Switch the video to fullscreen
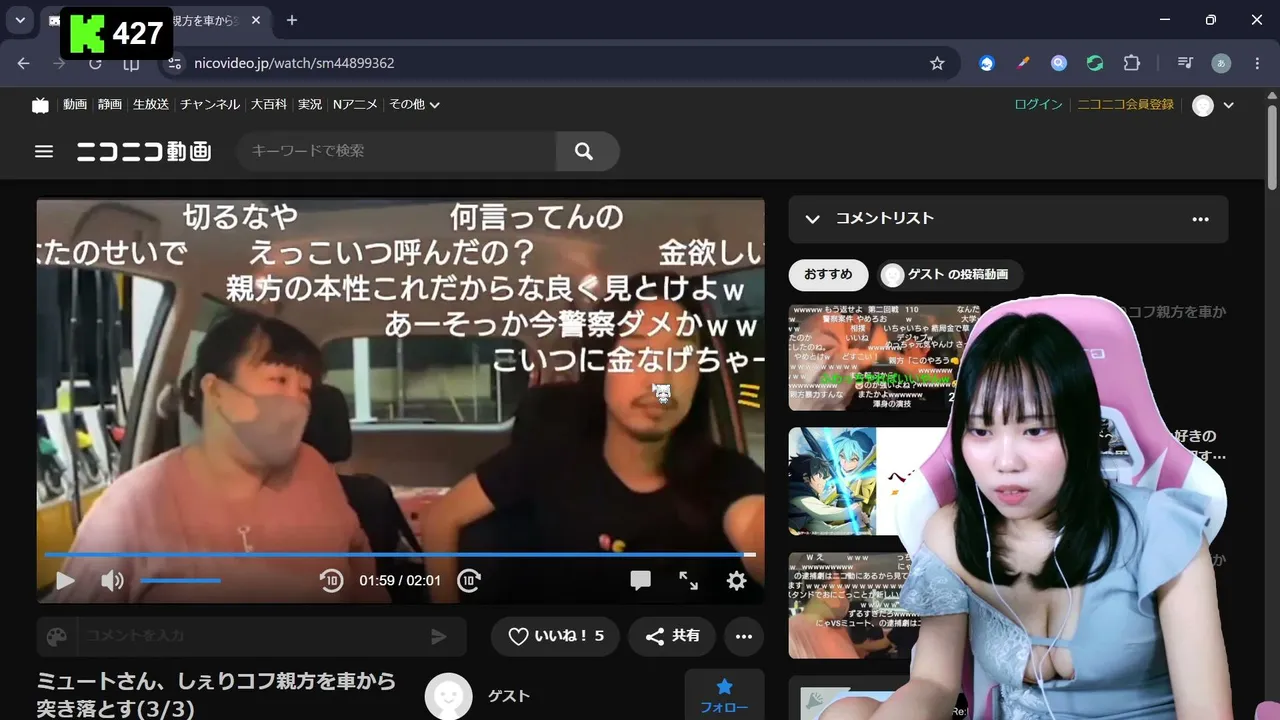This screenshot has height=720, width=1280. (x=689, y=581)
